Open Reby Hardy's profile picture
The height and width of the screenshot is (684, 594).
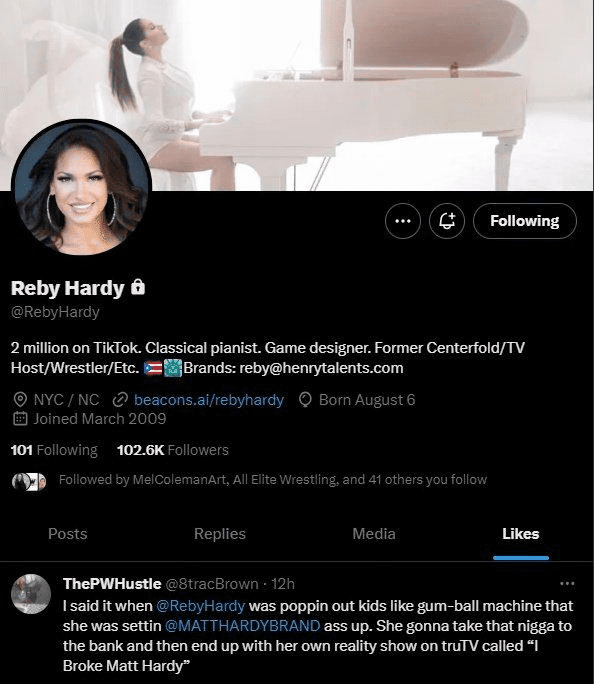point(82,188)
